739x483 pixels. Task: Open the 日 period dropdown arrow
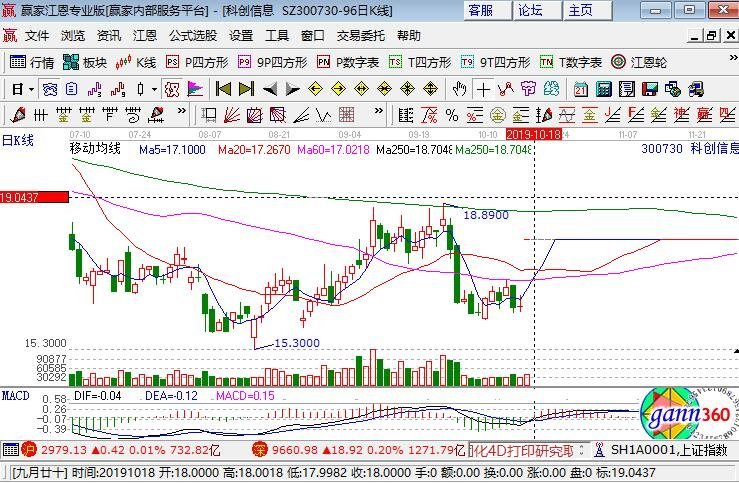click(31, 89)
